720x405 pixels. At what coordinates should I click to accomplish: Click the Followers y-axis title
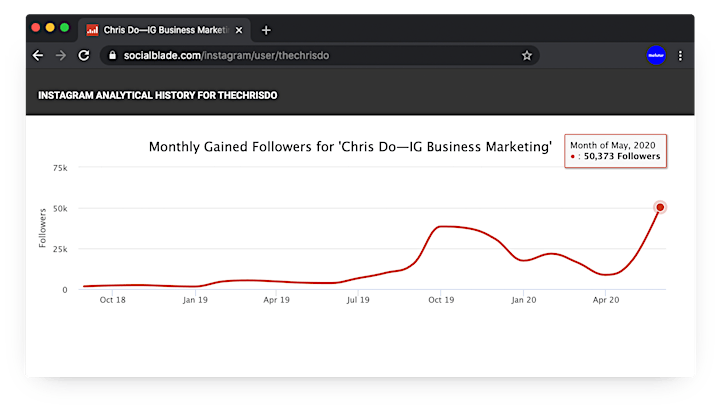coord(43,228)
